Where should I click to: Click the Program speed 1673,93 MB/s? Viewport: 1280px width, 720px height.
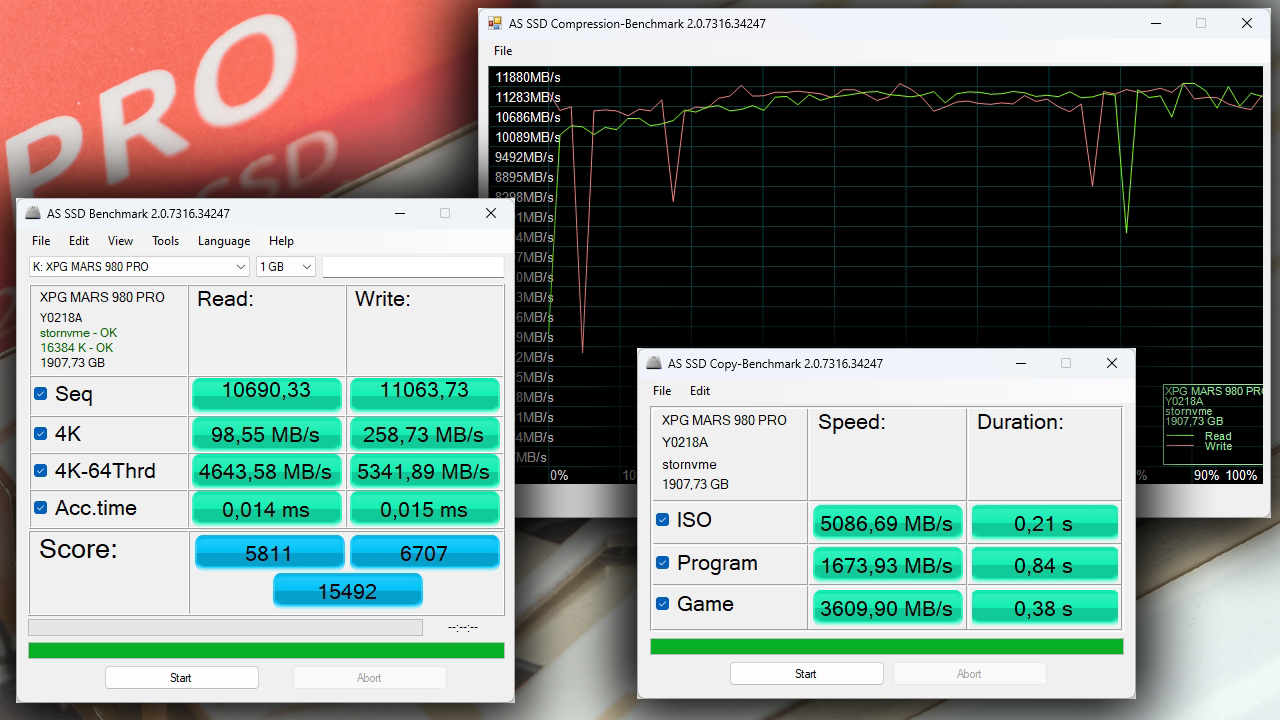point(887,565)
